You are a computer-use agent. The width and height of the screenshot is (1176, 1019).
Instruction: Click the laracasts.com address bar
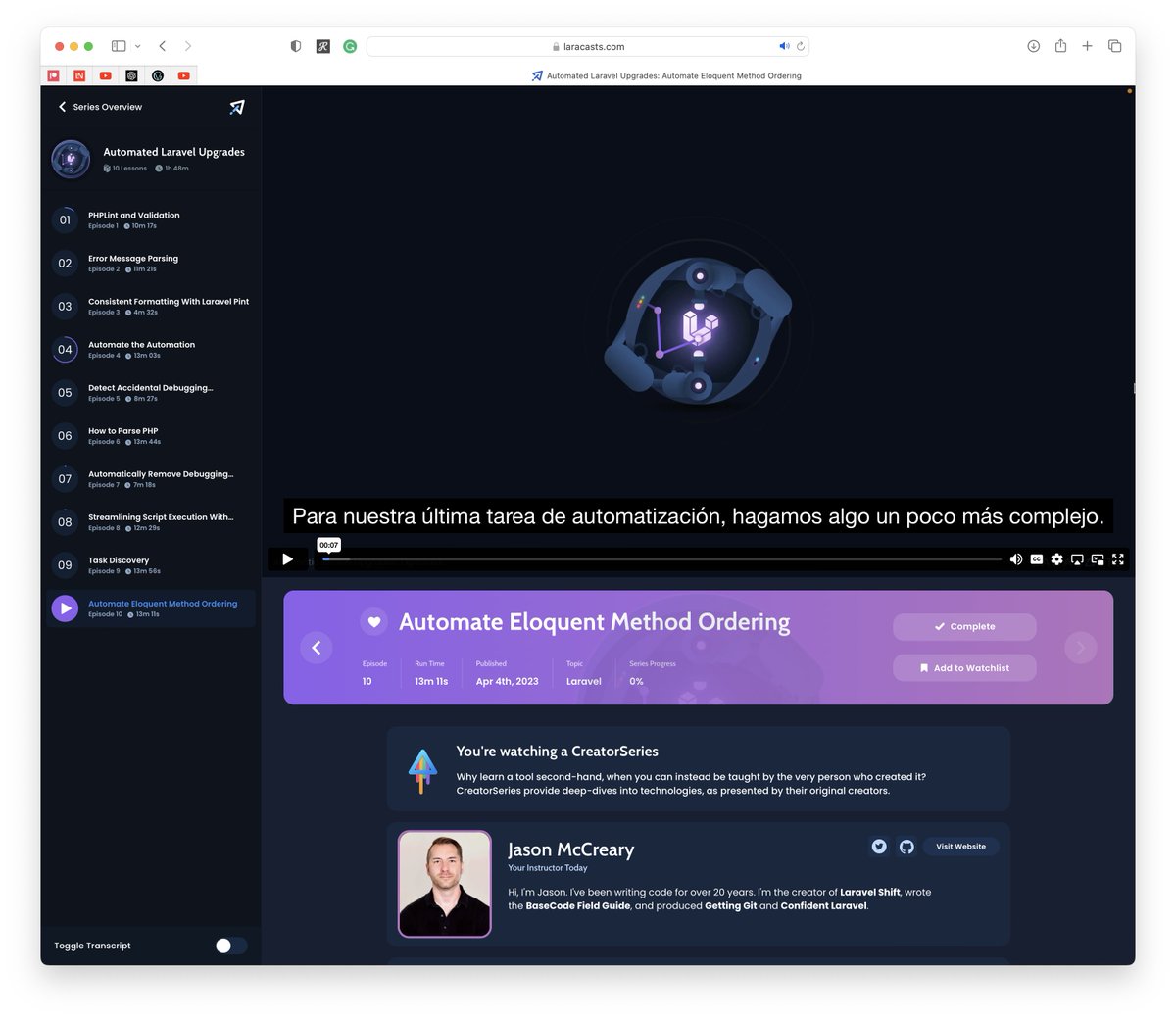[x=588, y=46]
